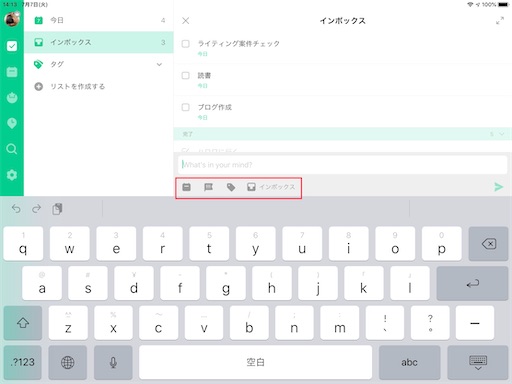Select the tasks checkmark icon in sidebar
This screenshot has width=512, height=384.
pos(12,46)
